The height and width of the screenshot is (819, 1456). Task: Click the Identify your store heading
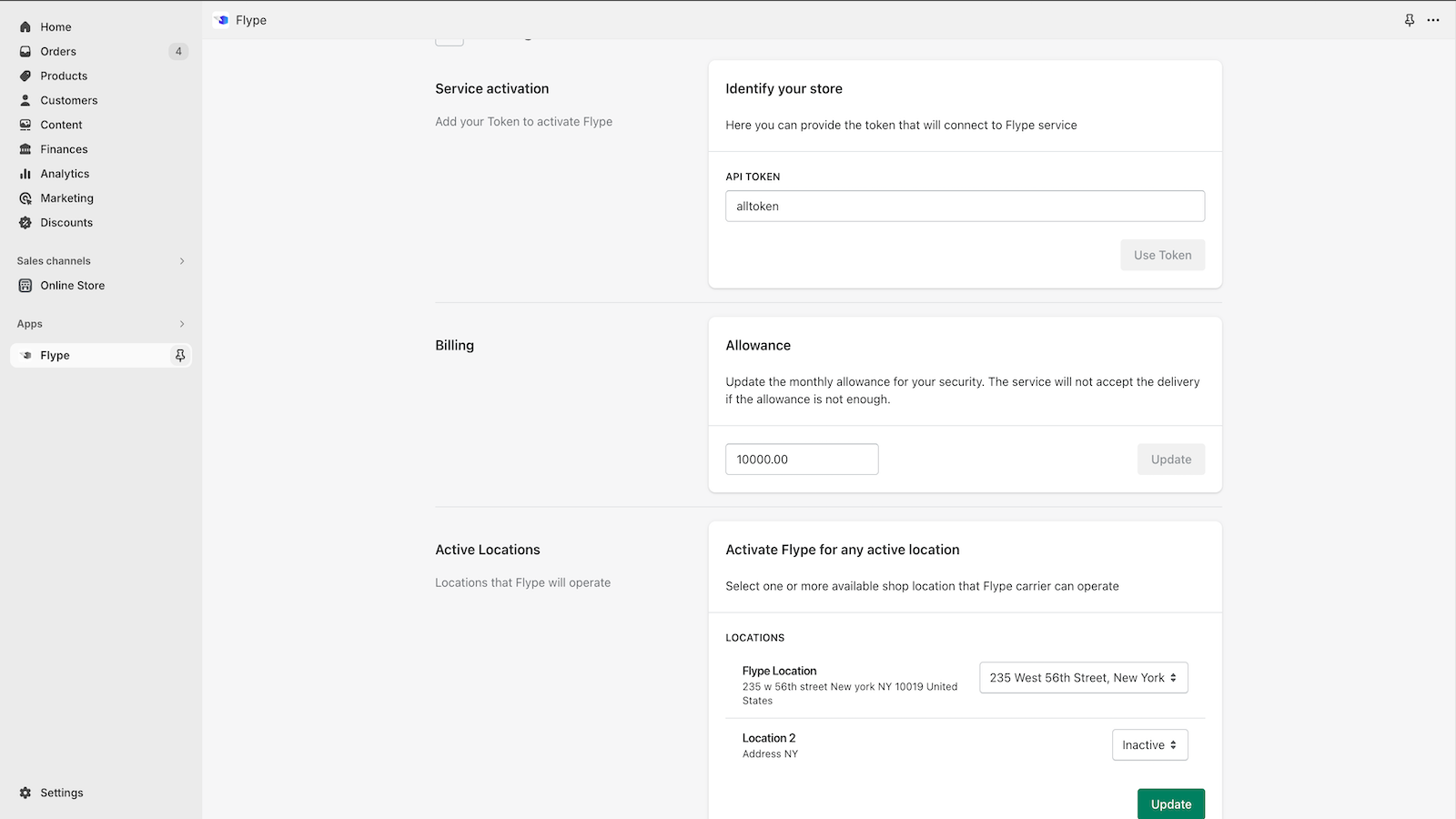coord(784,89)
